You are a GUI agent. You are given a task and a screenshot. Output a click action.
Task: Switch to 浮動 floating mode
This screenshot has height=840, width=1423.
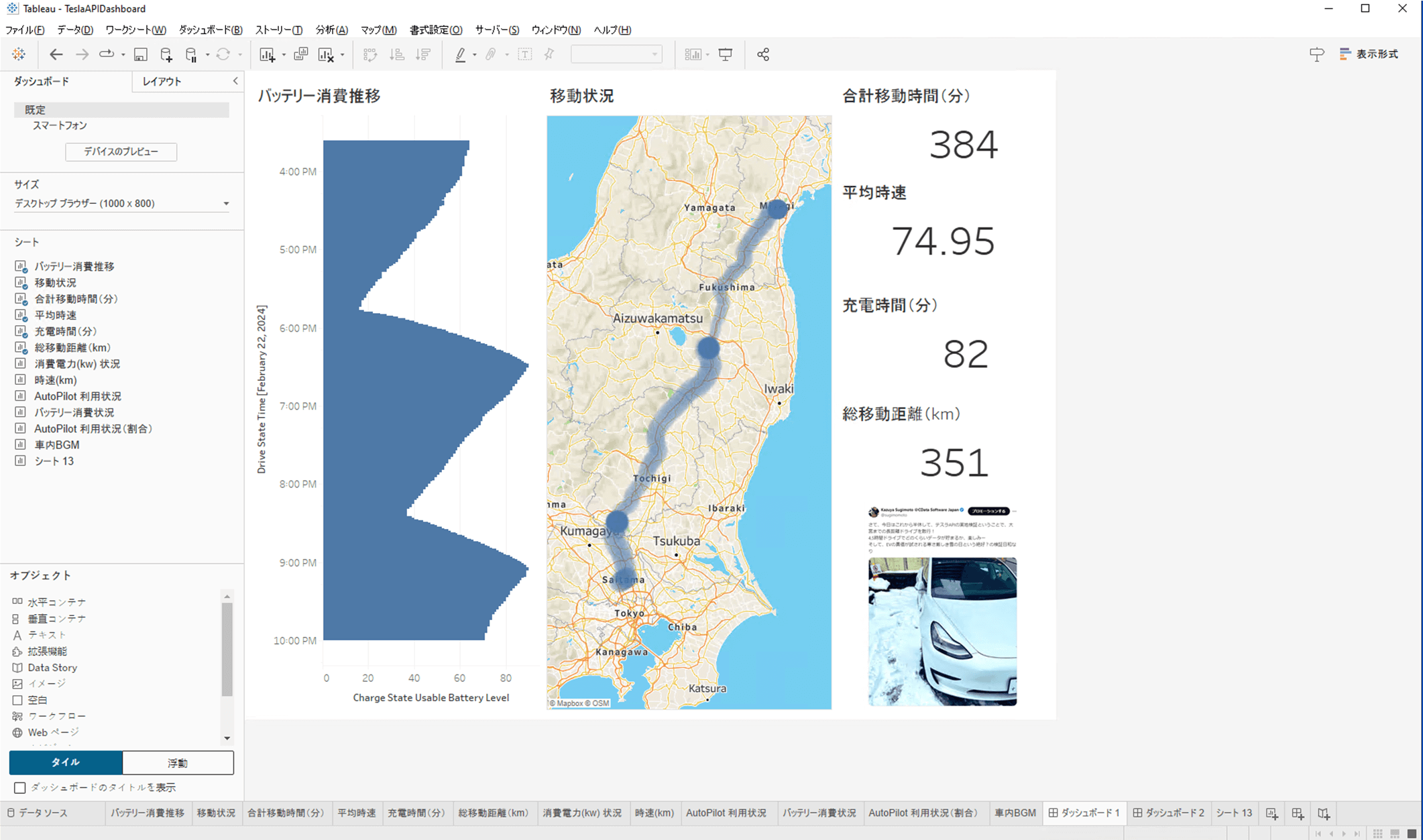[178, 762]
